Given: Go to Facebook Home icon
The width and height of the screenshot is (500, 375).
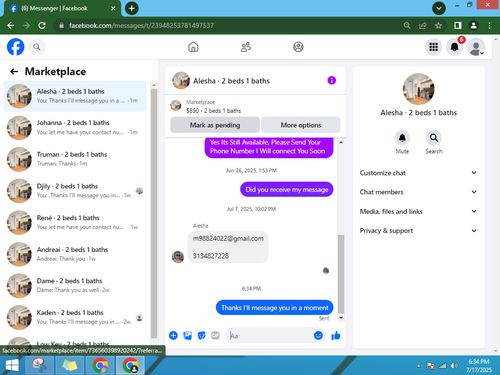Looking at the screenshot, I should [x=193, y=47].
